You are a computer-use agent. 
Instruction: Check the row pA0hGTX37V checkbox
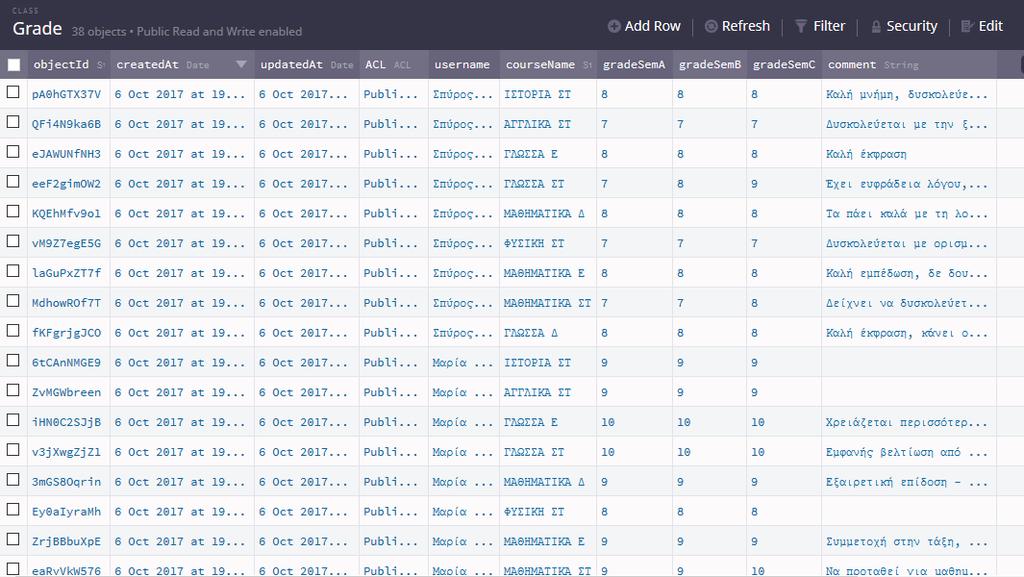tap(13, 92)
